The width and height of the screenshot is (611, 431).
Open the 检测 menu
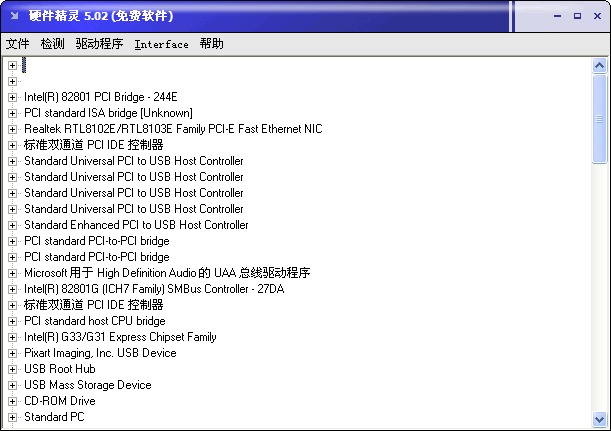pyautogui.click(x=52, y=44)
